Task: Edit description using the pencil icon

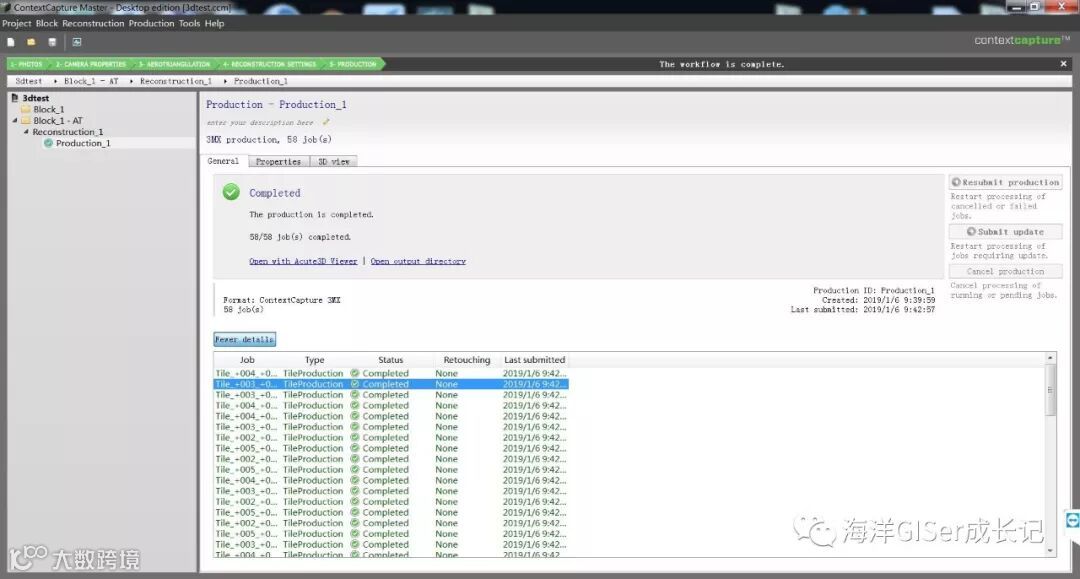Action: pos(326,122)
